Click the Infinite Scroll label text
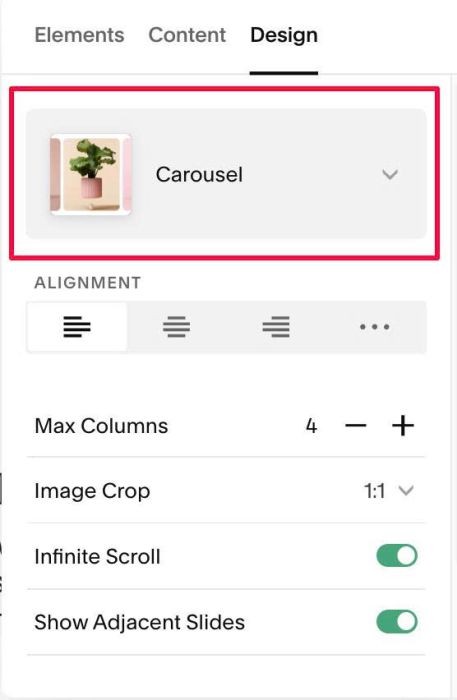This screenshot has width=457, height=700. coord(97,557)
